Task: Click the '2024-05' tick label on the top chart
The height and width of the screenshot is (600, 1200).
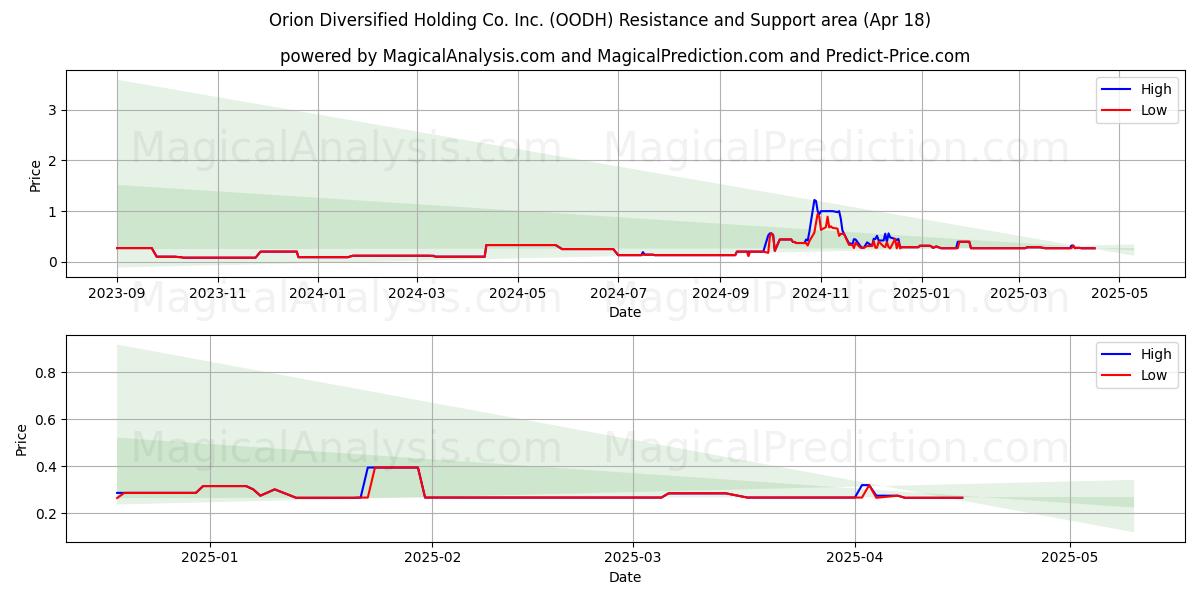Action: point(518,294)
